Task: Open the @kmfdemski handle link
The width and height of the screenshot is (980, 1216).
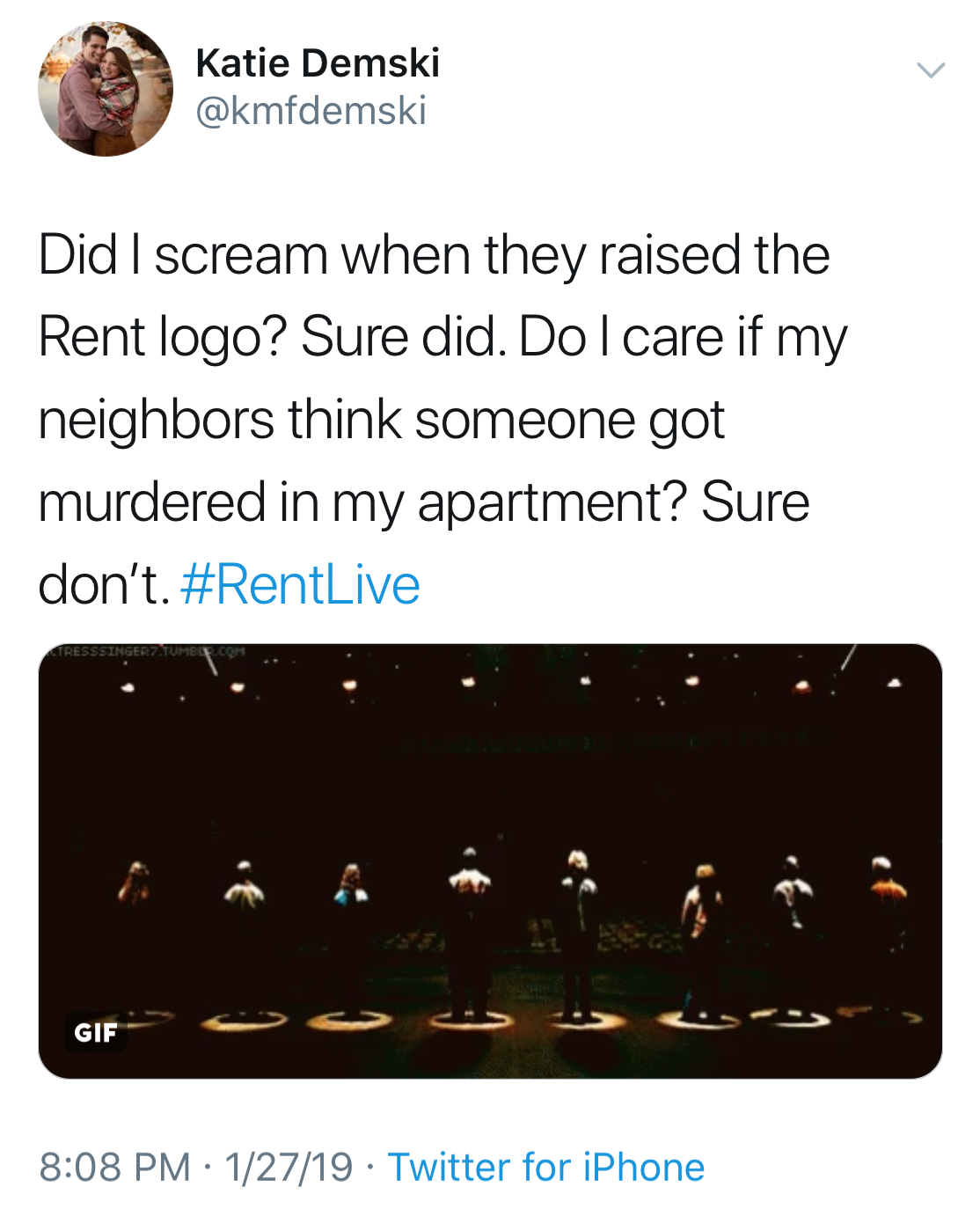Action: (311, 111)
